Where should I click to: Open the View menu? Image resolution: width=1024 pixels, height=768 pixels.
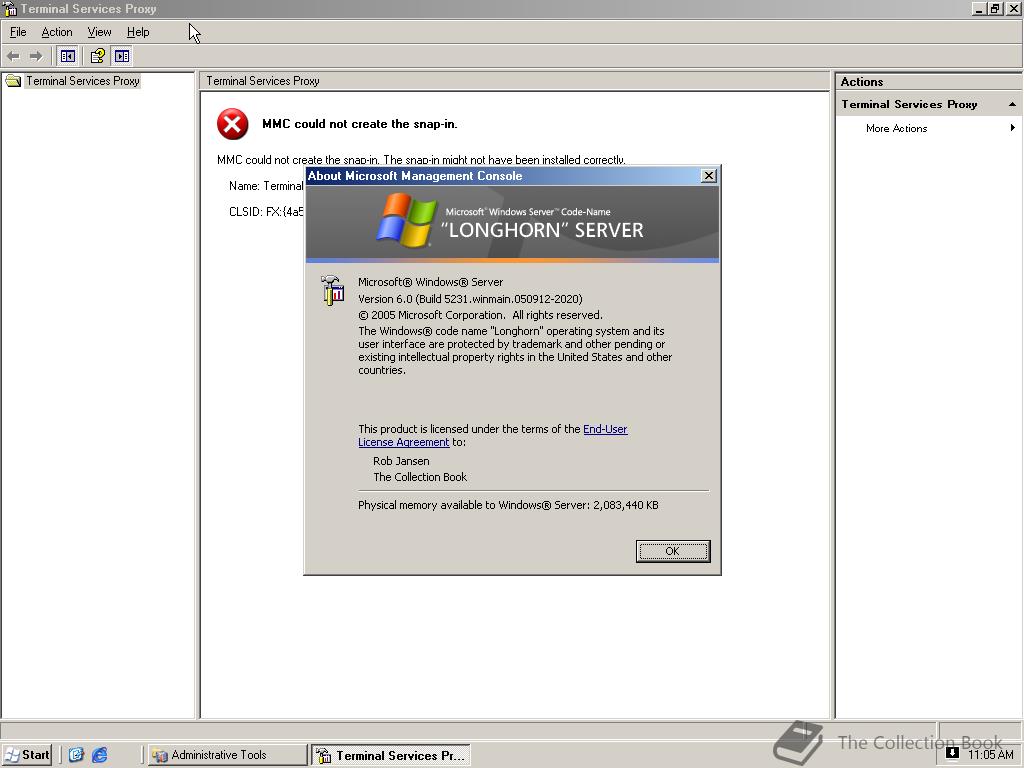tap(99, 32)
